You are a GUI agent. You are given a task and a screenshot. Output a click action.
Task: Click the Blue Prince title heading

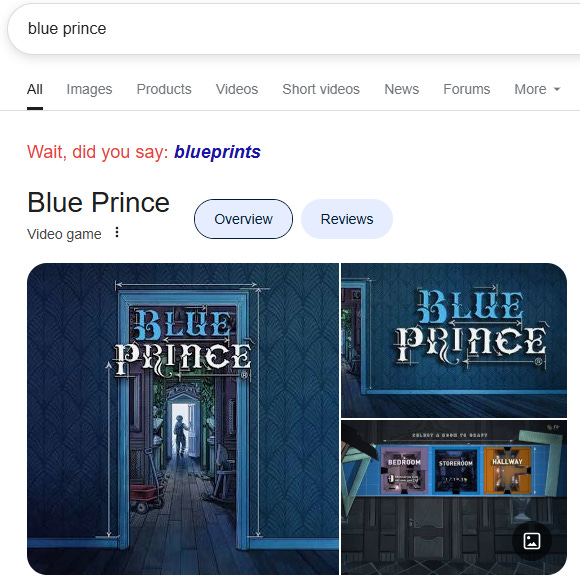[99, 203]
